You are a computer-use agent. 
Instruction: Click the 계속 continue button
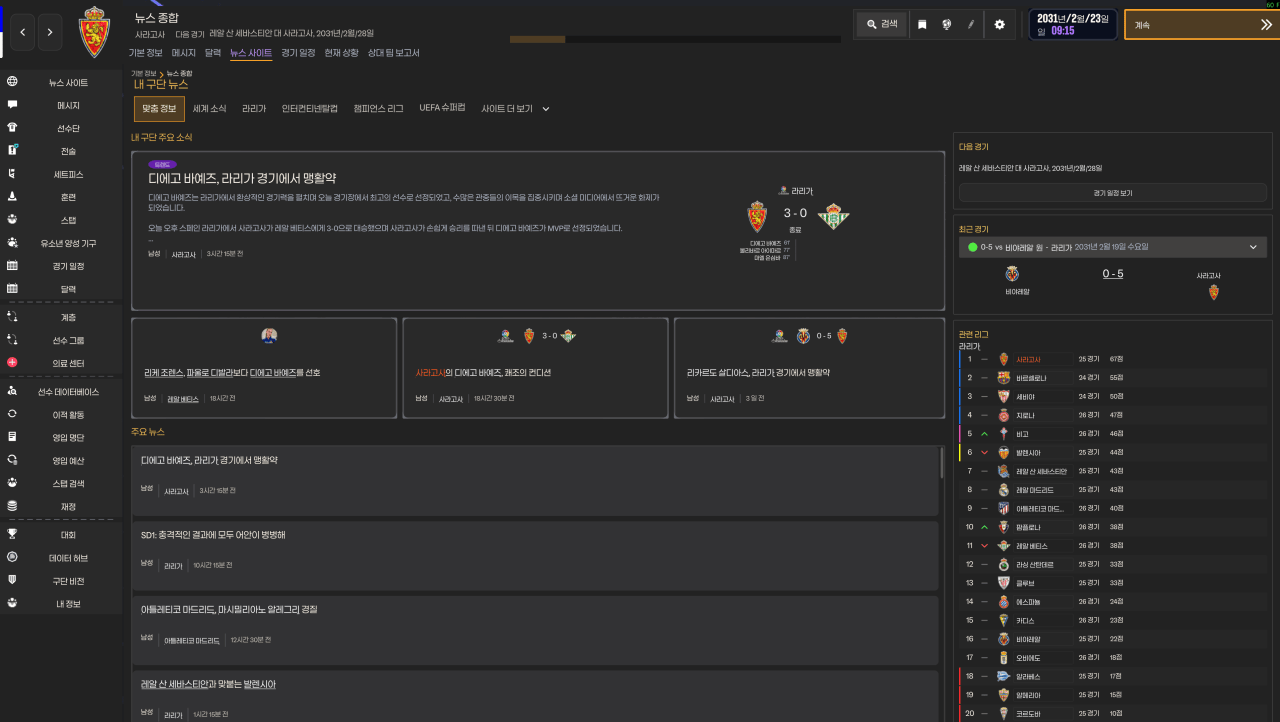[x=1202, y=24]
